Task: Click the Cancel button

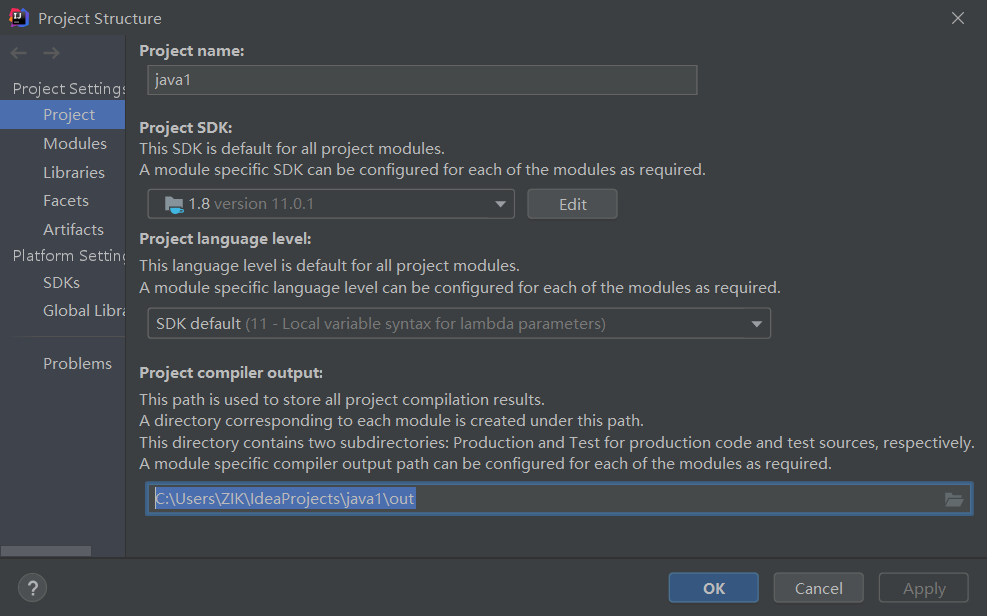Action: [x=818, y=588]
